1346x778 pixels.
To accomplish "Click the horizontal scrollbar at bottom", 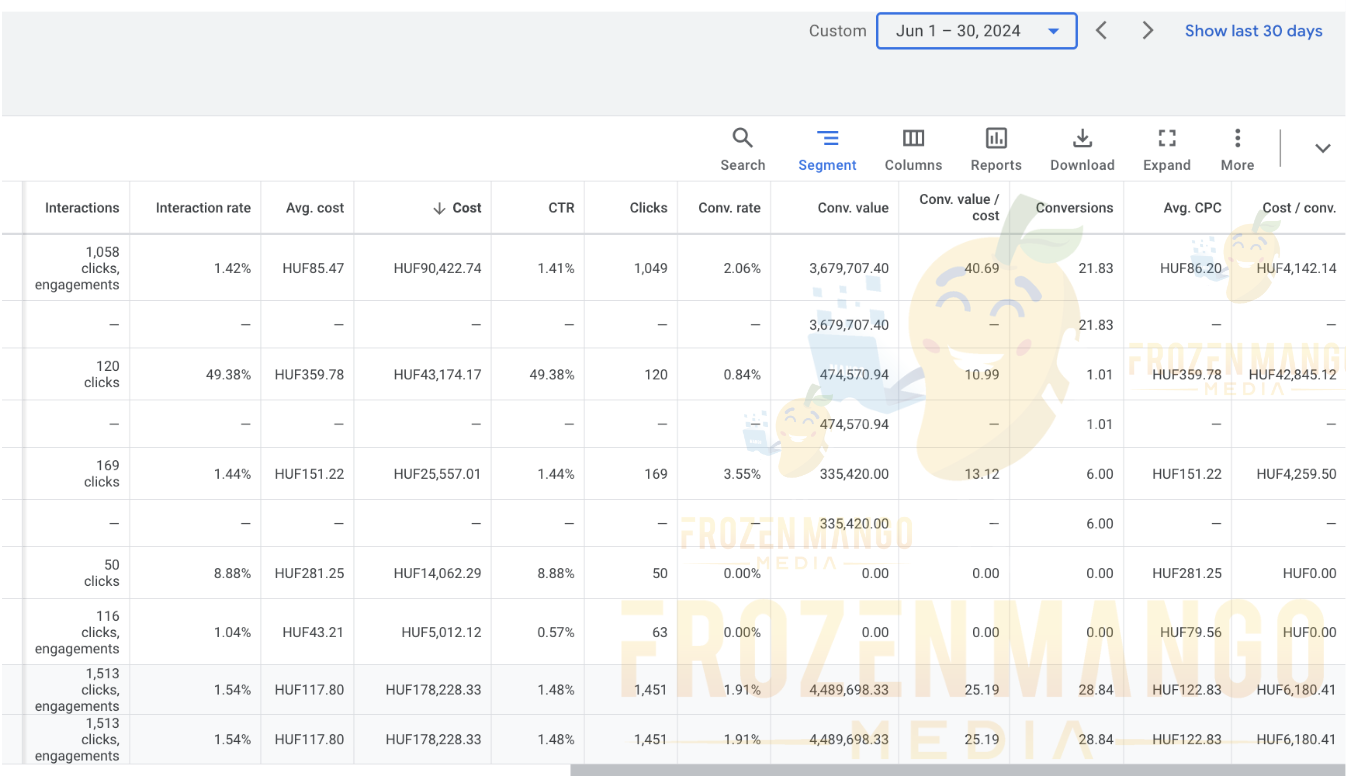I will click(957, 770).
